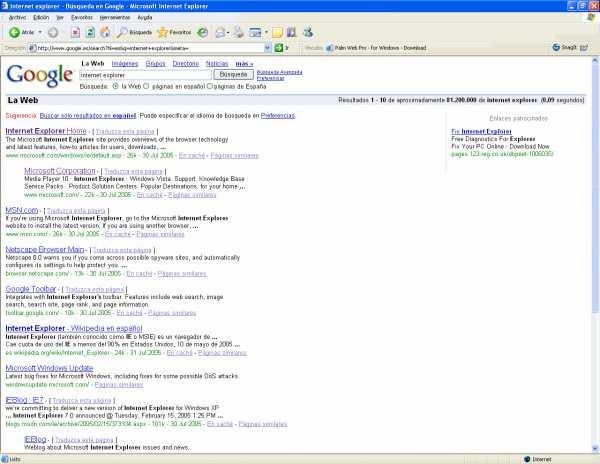
Task: Open the 'Internet Explorer Home' result
Action: (46, 131)
